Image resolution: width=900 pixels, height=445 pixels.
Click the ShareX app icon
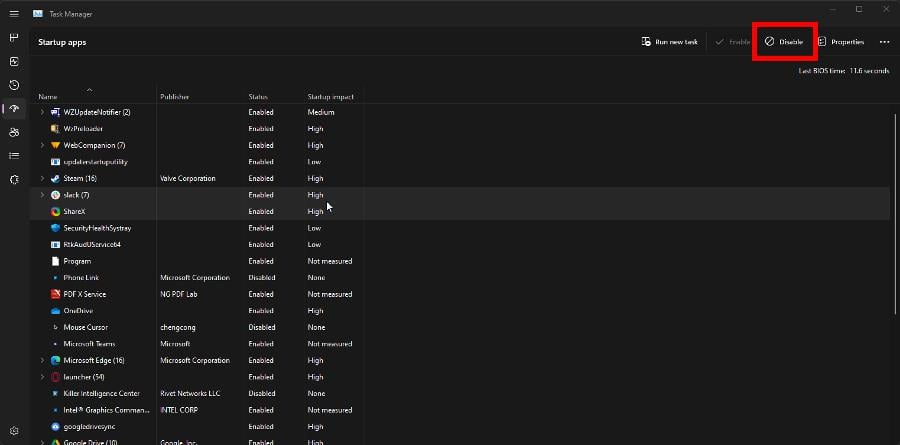coord(55,212)
